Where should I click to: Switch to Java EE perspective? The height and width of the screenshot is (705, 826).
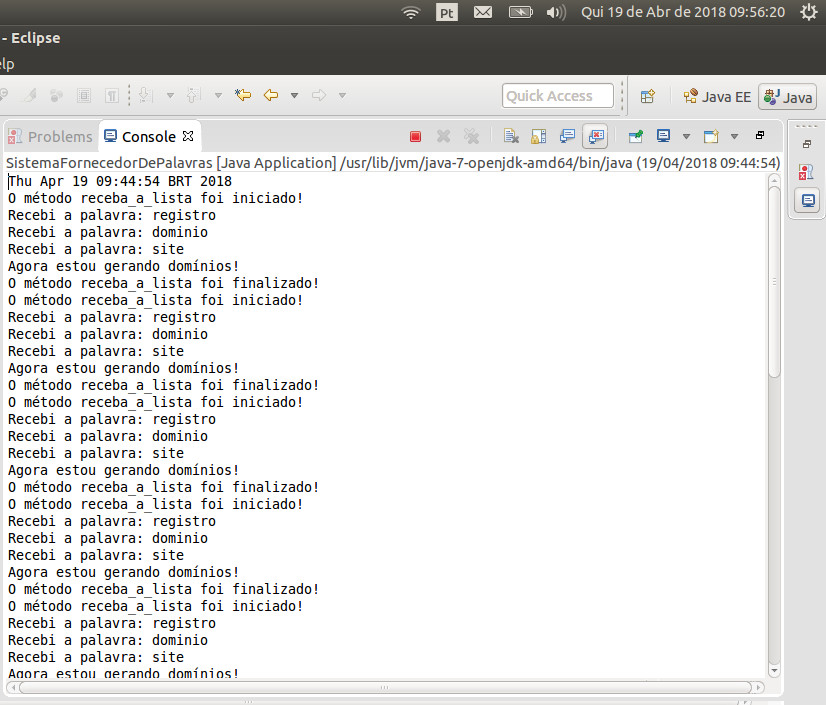(x=717, y=97)
